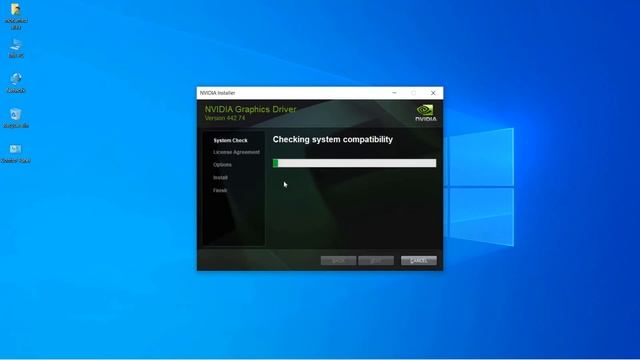Click the driver version number text

coord(225,118)
